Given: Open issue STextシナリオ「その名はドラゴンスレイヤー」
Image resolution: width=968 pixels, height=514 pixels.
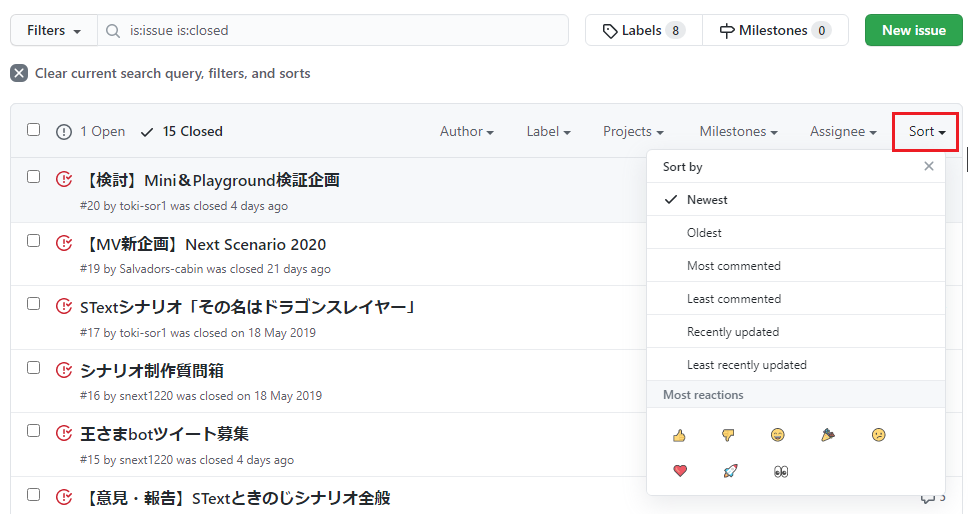Looking at the screenshot, I should [x=249, y=307].
